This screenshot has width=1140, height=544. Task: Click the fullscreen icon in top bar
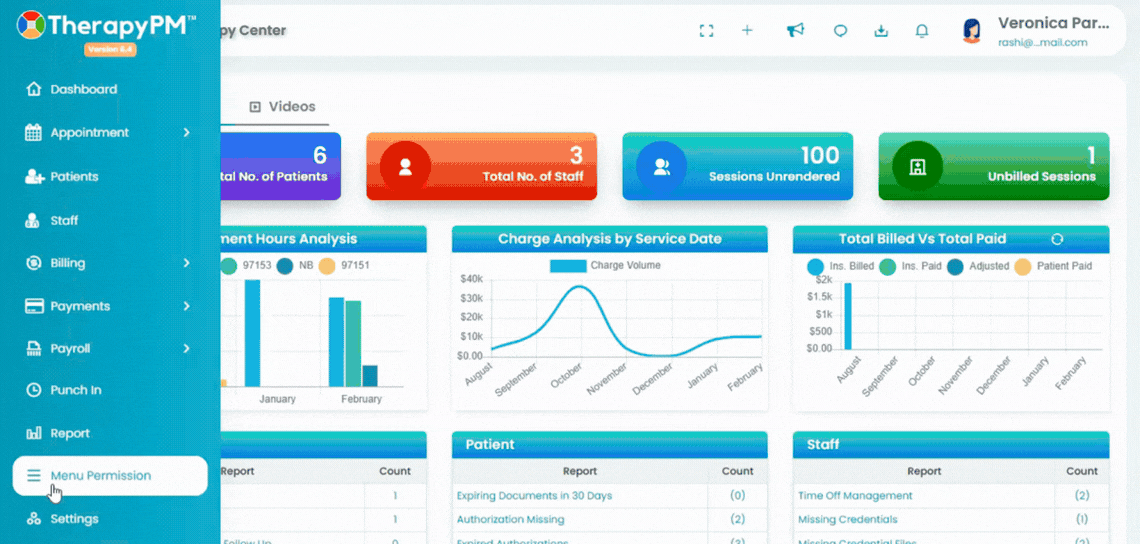point(706,31)
